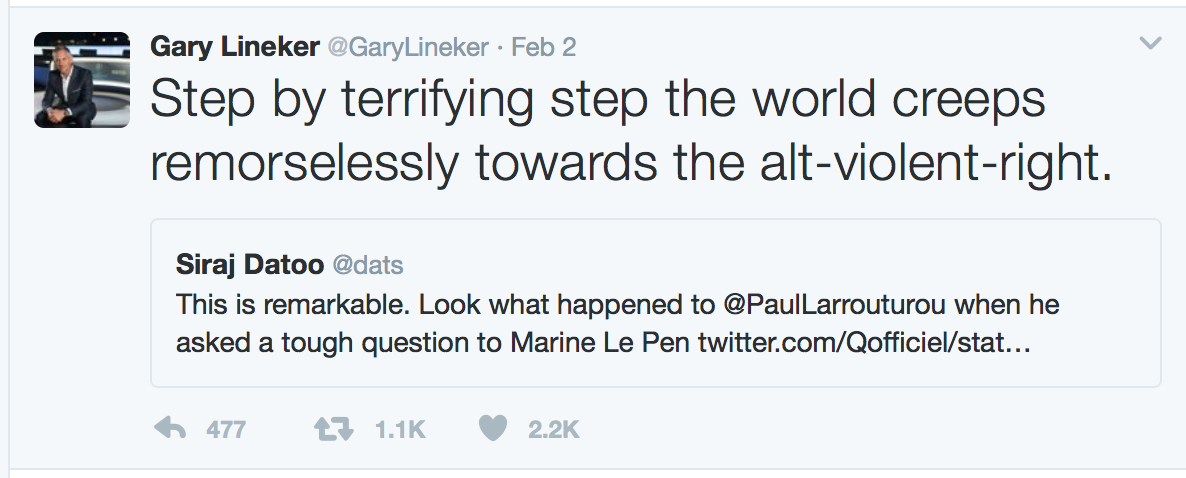Image resolution: width=1186 pixels, height=478 pixels.
Task: Click the @dats handle
Action: pos(367,265)
